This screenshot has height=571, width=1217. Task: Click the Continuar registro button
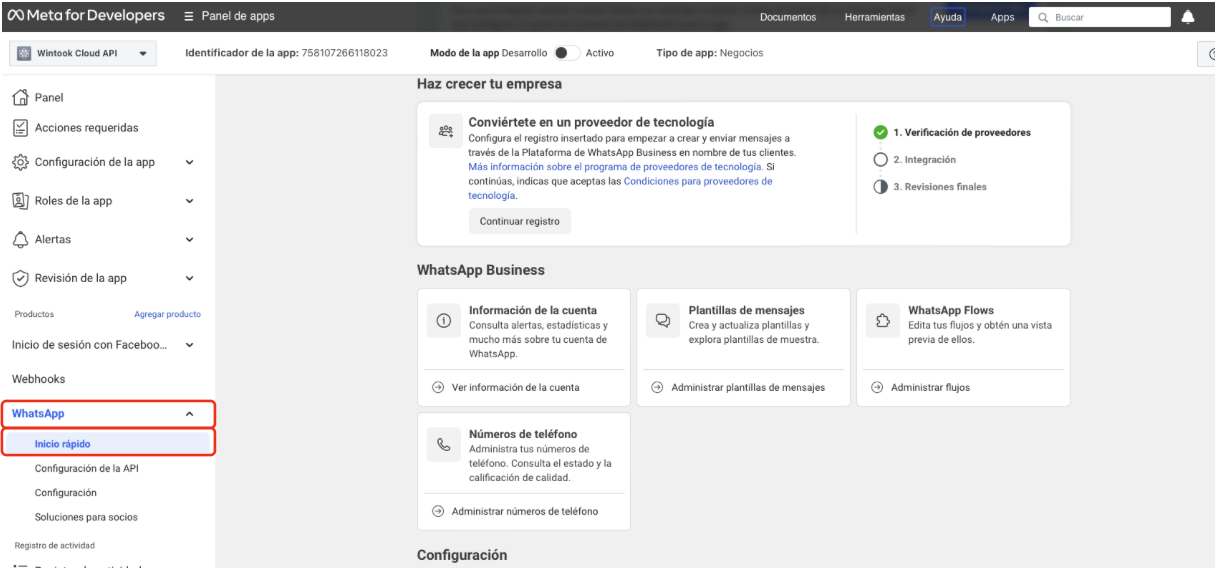519,221
